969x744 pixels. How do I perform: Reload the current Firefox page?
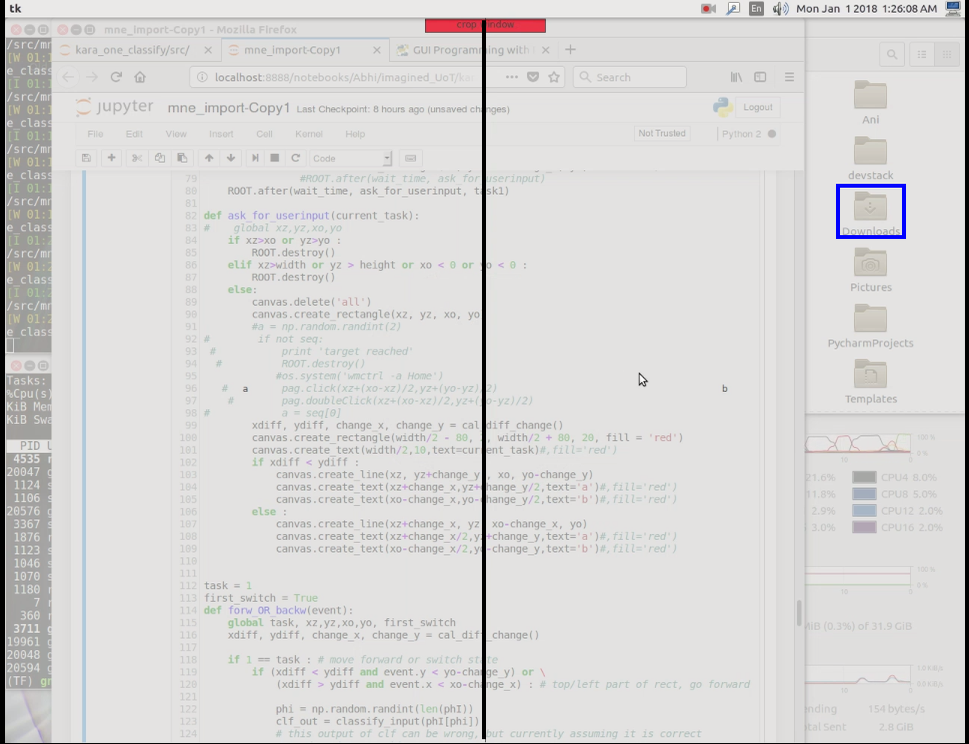(116, 77)
